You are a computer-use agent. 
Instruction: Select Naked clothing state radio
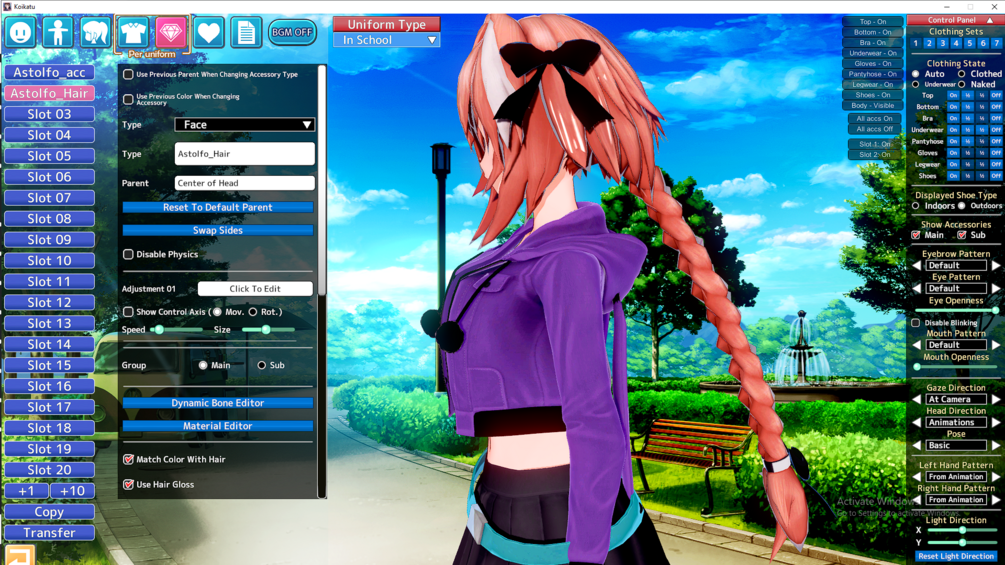[961, 85]
